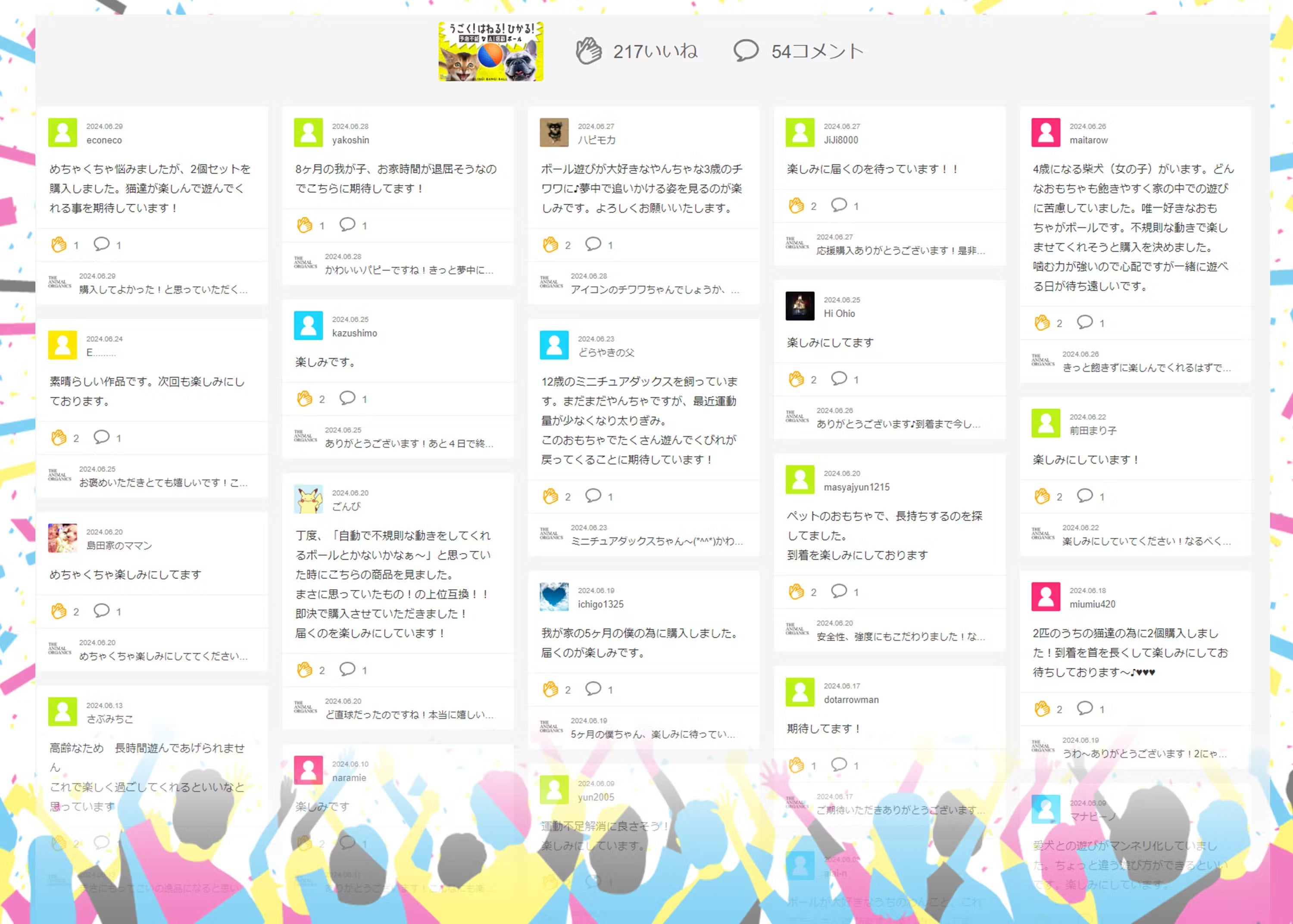The image size is (1293, 924).
Task: Clap for ハピモカ's chihuahua comment
Action: [550, 245]
